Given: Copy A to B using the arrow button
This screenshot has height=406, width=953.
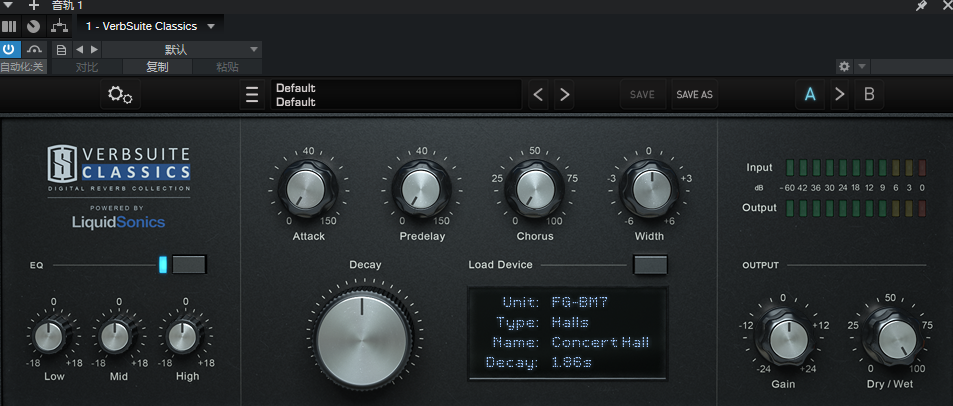Looking at the screenshot, I should pos(839,95).
